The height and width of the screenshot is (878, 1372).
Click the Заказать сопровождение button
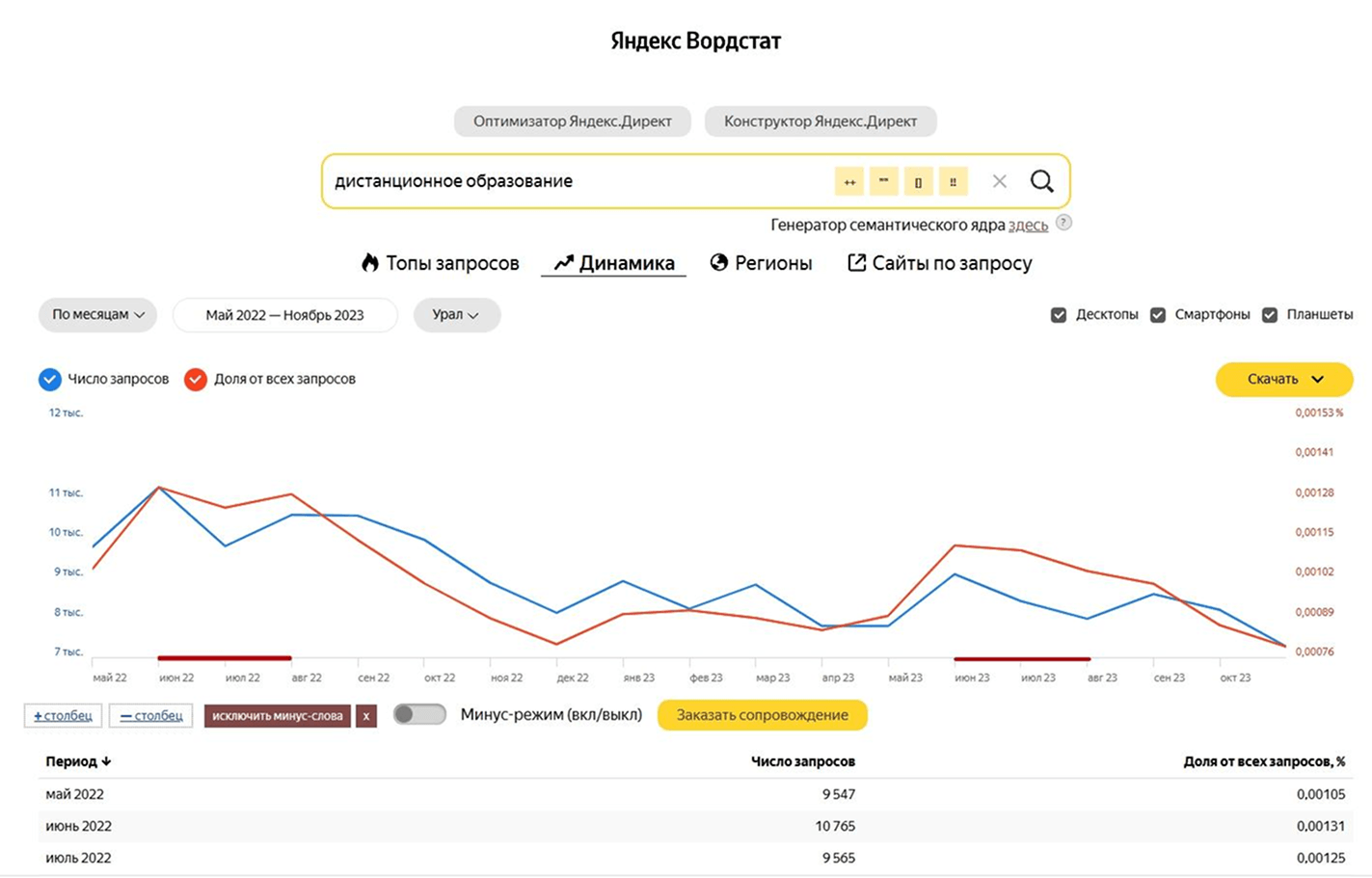coord(762,715)
